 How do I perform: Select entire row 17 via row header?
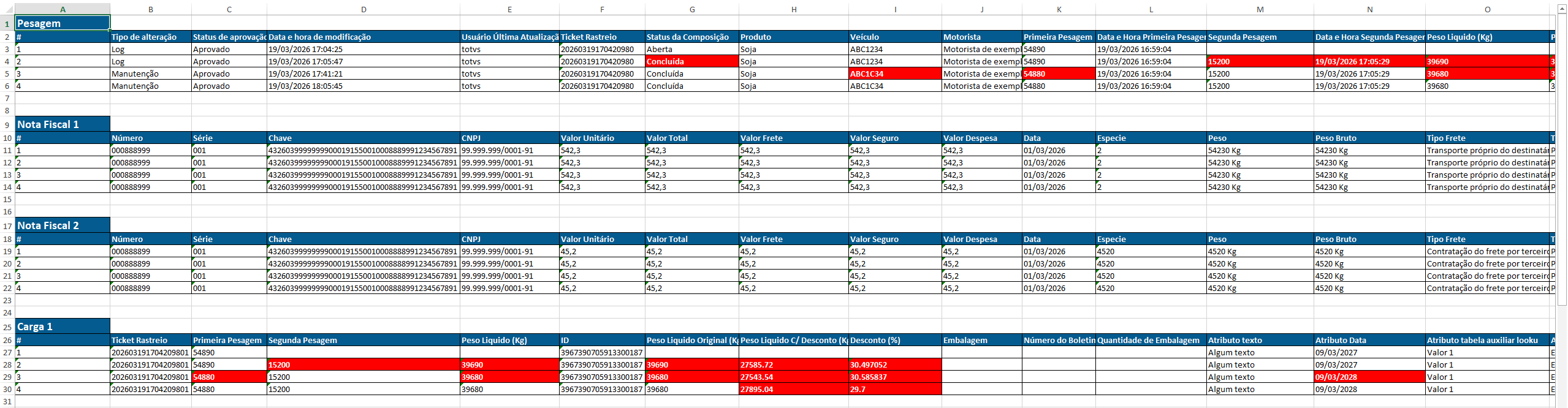[7, 225]
